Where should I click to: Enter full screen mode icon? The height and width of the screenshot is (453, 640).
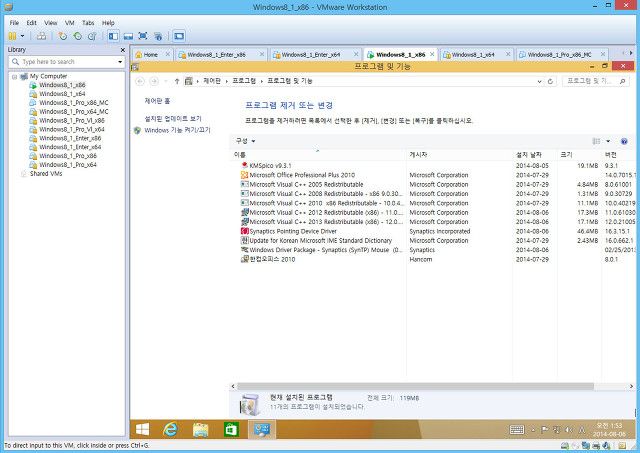[143, 36]
